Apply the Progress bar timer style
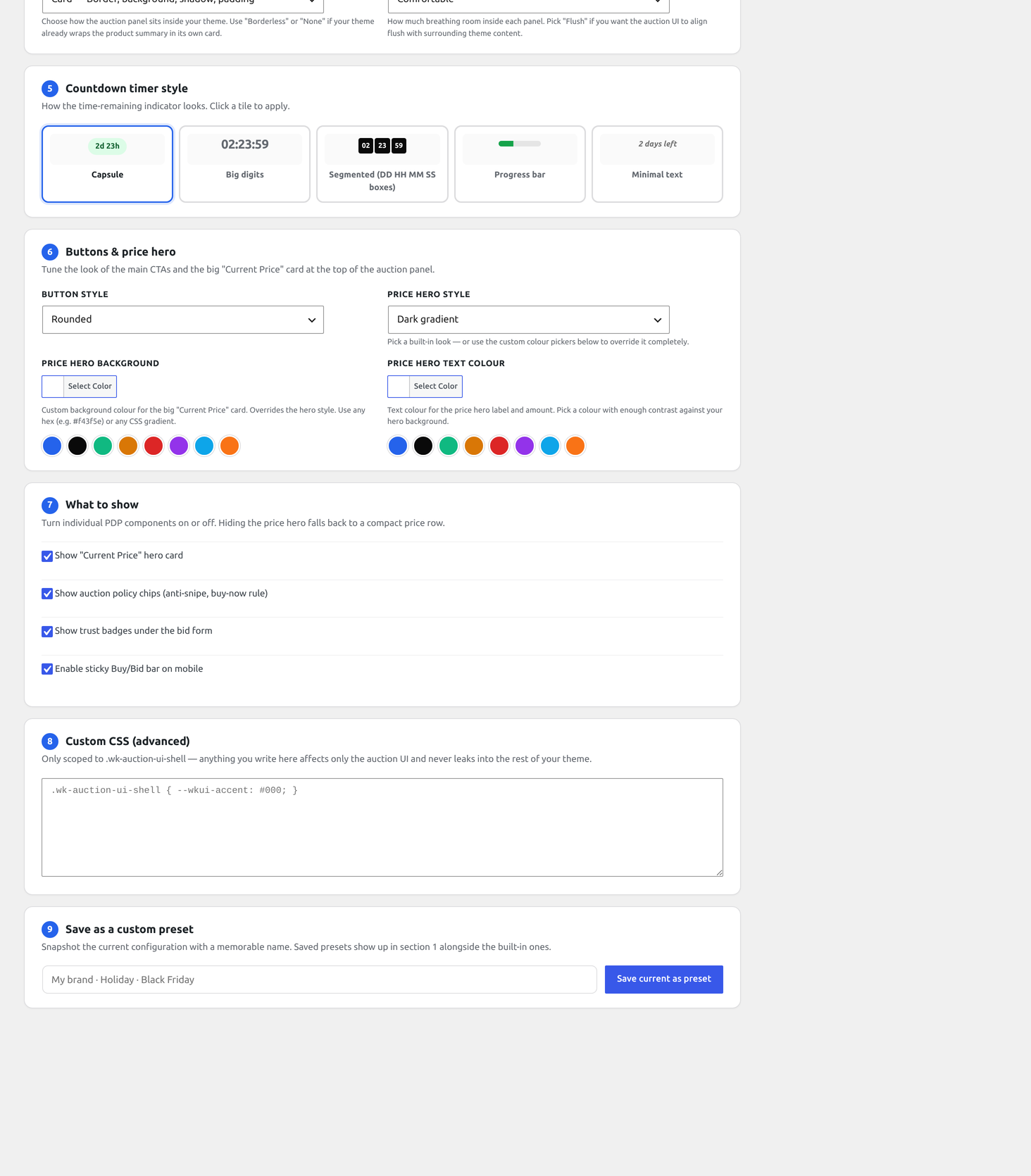This screenshot has width=1031, height=1176. (x=520, y=164)
